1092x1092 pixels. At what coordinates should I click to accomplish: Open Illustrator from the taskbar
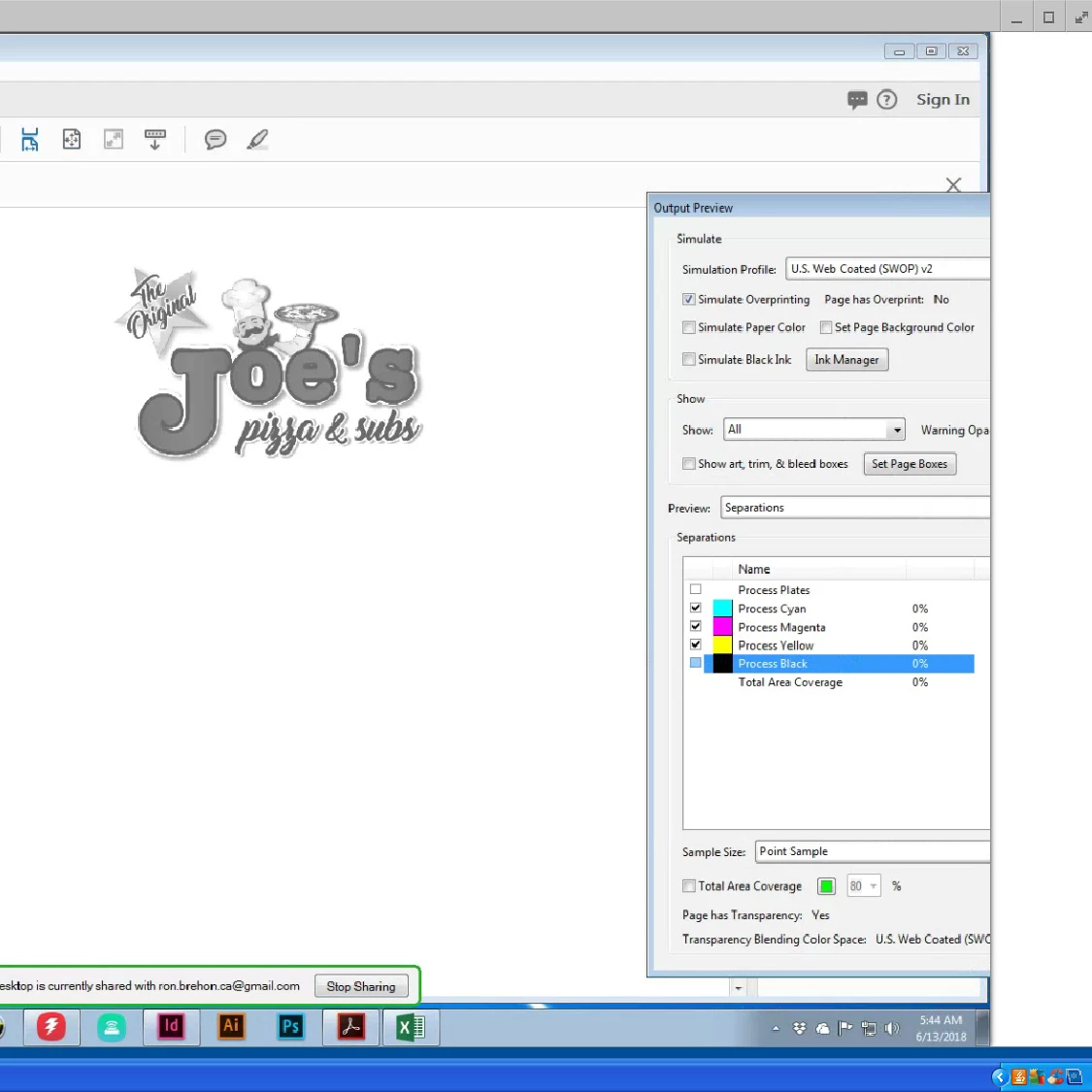tap(231, 1027)
